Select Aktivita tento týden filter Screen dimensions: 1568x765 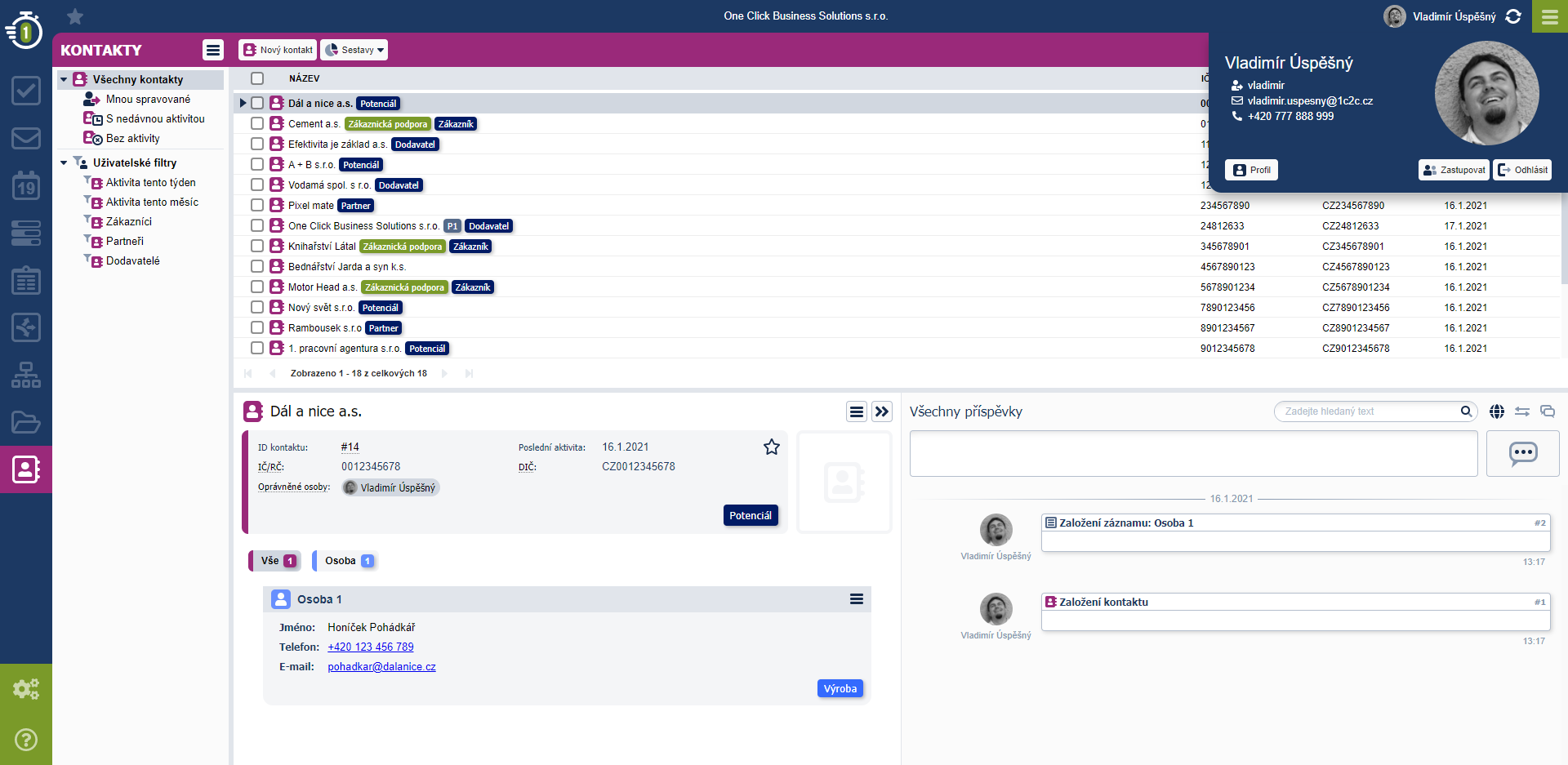click(150, 182)
